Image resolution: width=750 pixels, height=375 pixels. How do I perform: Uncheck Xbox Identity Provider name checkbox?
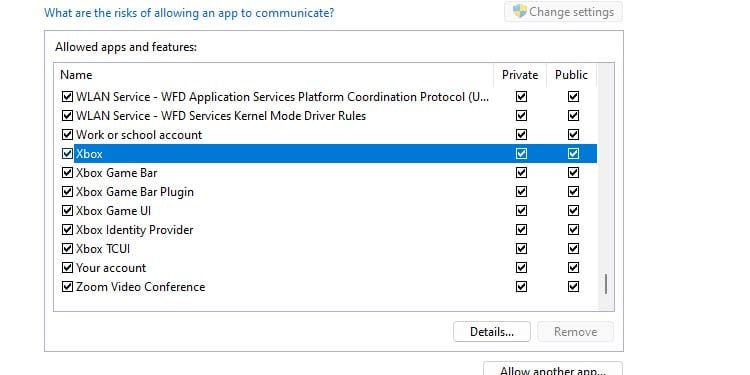click(67, 230)
